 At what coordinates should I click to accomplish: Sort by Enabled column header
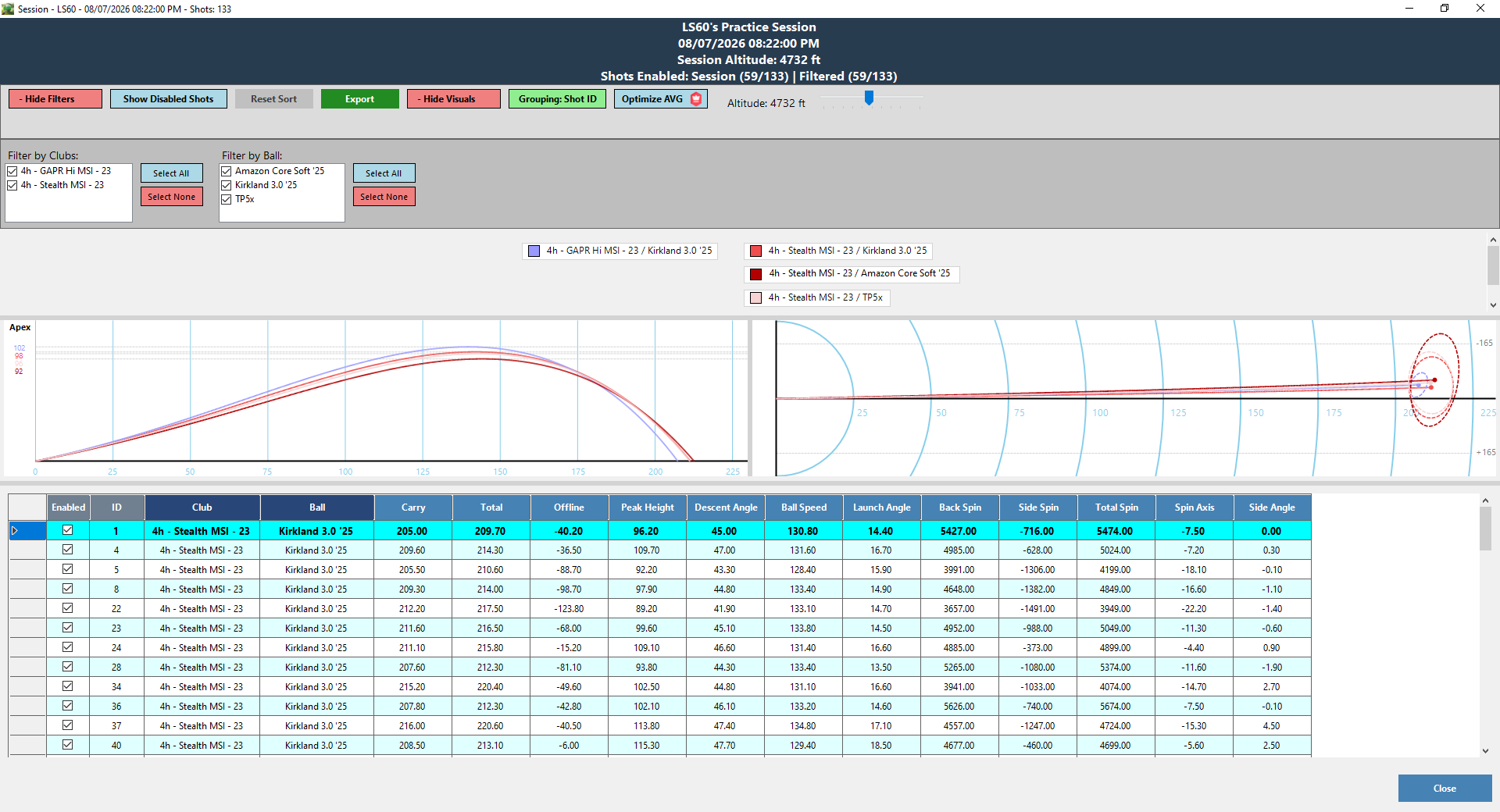[69, 507]
